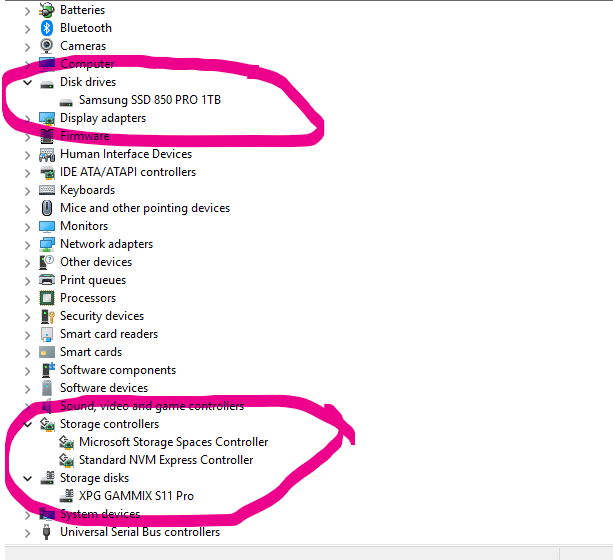Click the Storage disks category icon
Viewport: 613px width, 560px height.
point(48,478)
